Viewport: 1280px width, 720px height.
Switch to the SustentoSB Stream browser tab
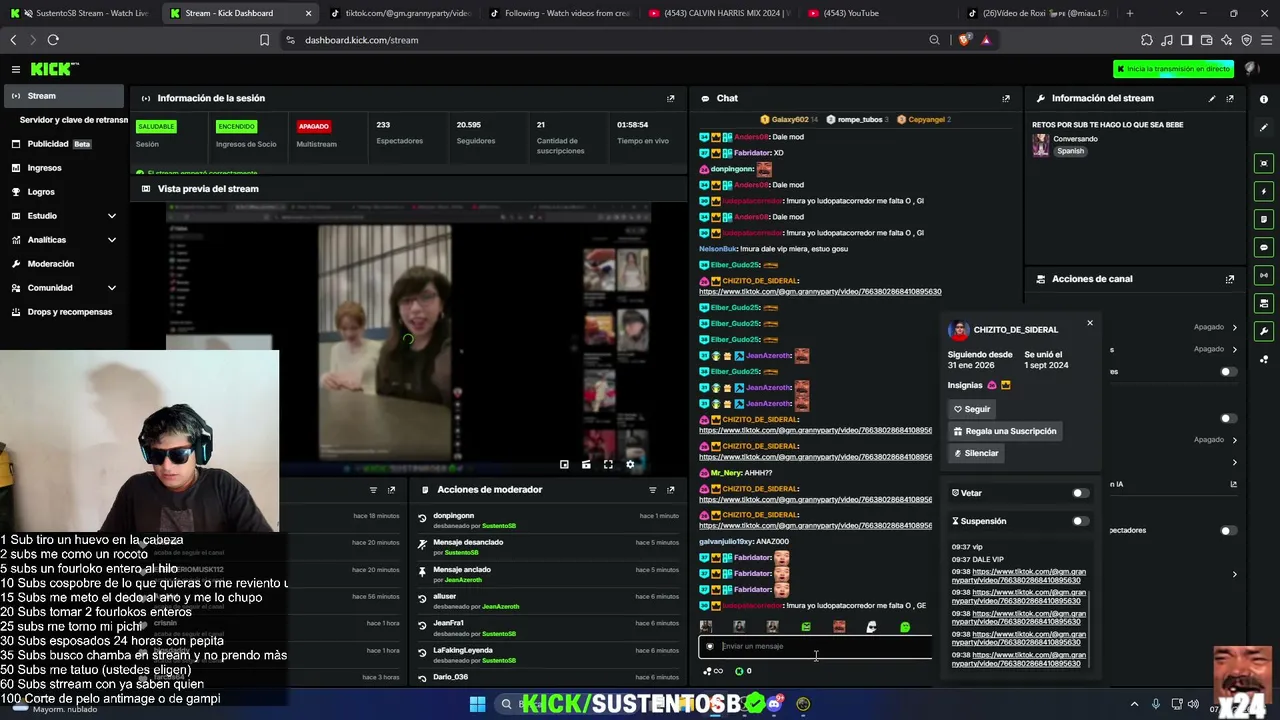coord(82,13)
